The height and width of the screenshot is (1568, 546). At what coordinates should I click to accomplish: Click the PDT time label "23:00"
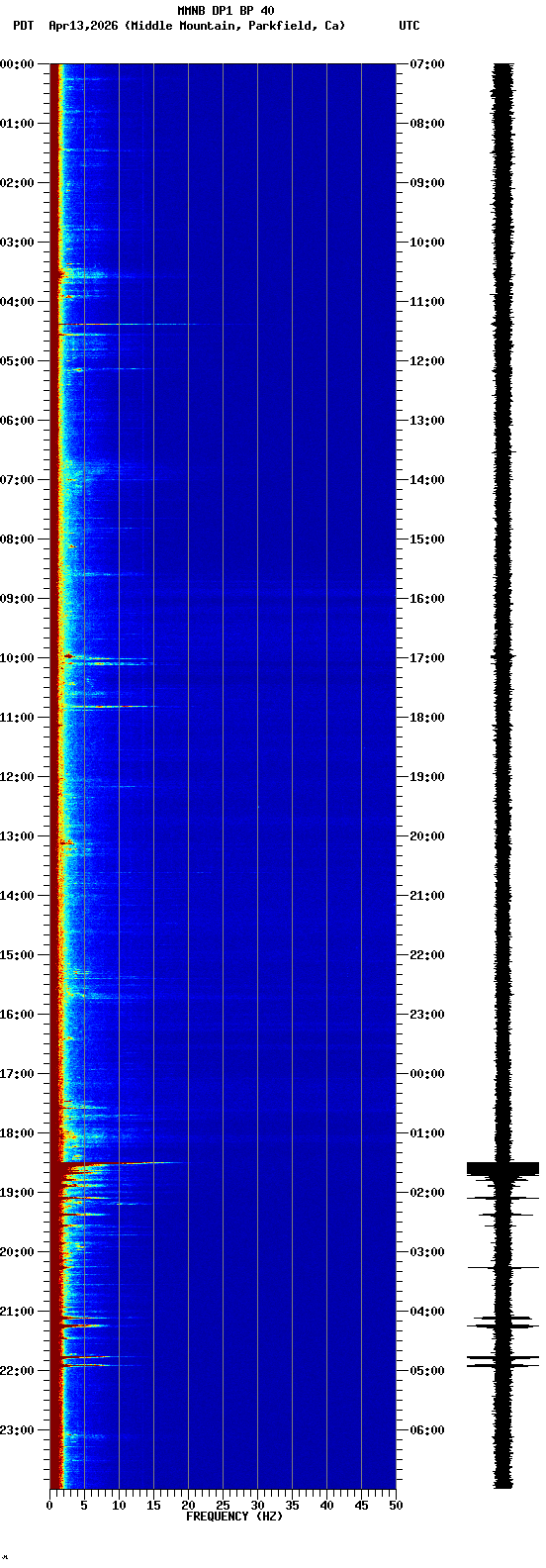coord(17,1430)
